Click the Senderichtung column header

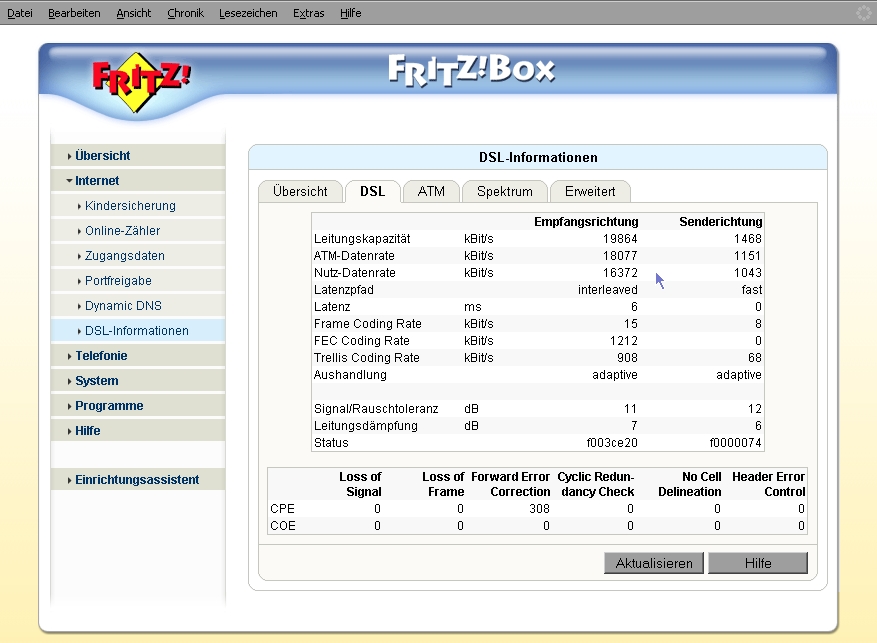pyautogui.click(x=720, y=221)
